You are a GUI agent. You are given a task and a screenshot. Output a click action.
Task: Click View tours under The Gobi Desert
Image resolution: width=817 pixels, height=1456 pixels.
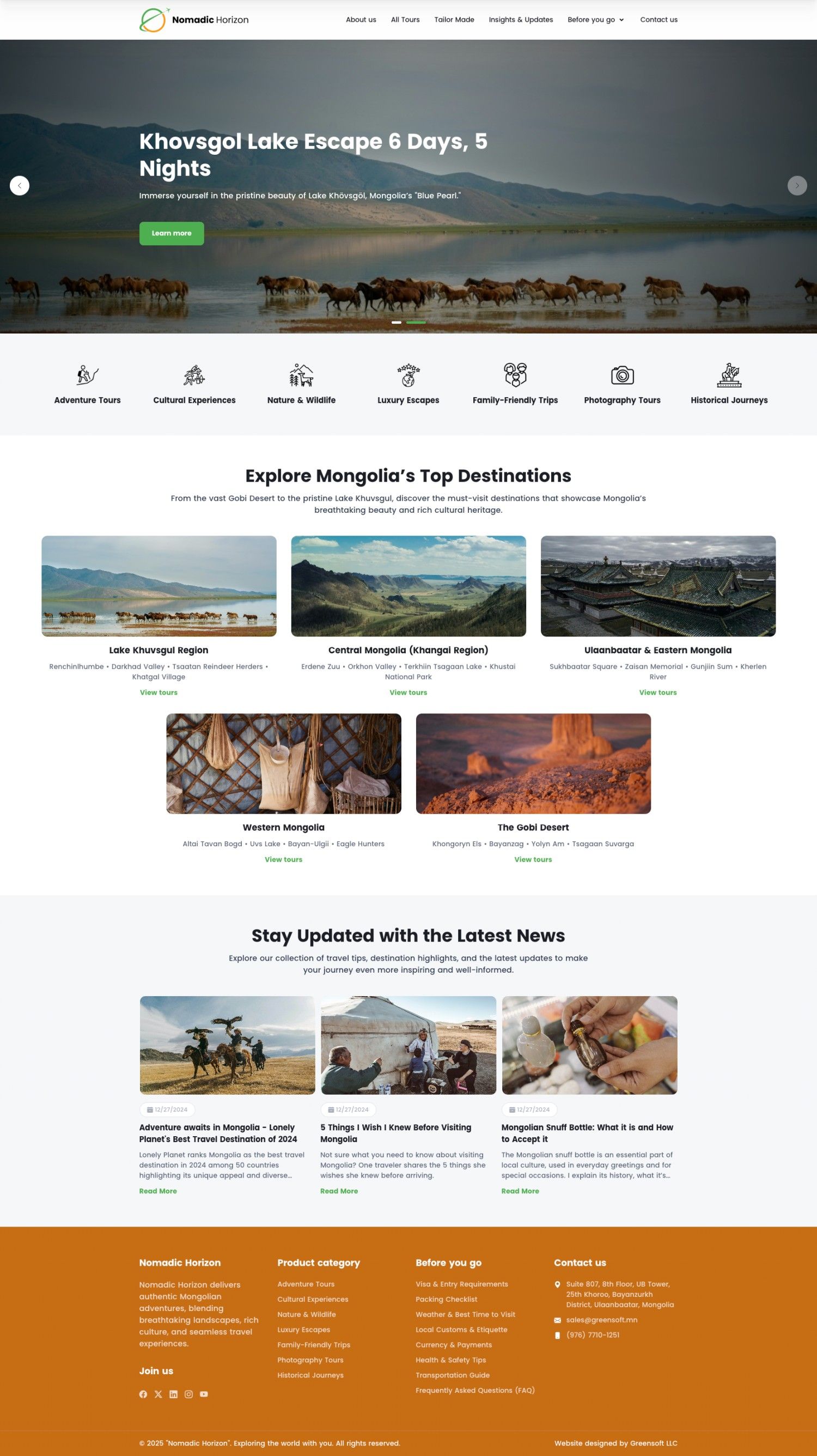click(533, 859)
